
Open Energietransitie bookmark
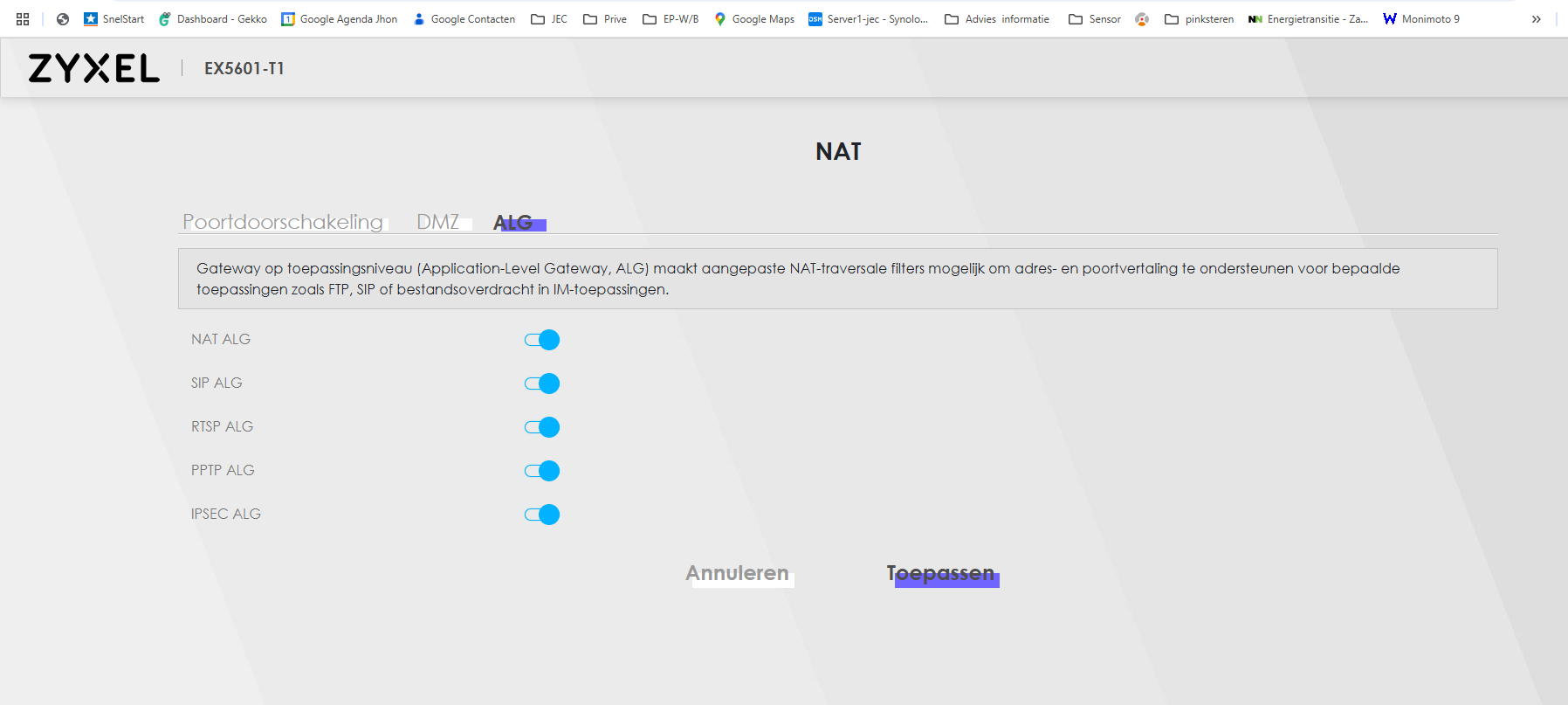tap(1308, 19)
